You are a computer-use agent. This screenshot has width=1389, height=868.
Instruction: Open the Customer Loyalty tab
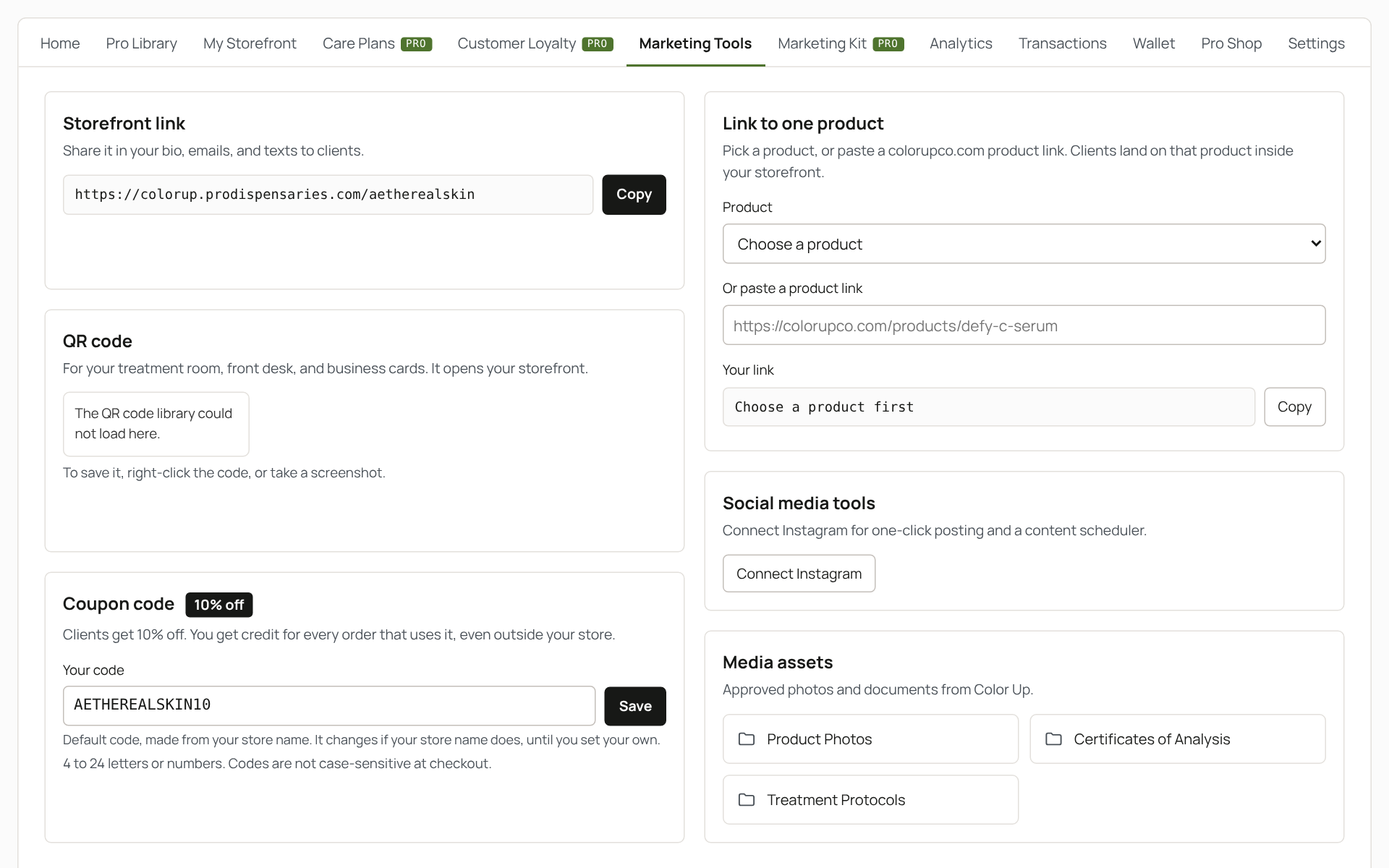pos(535,43)
